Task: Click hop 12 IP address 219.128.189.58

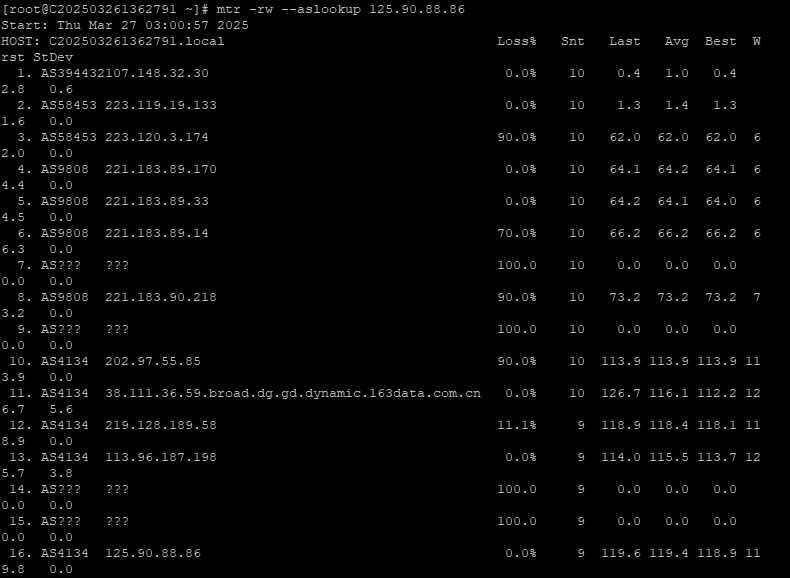Action: 160,425
